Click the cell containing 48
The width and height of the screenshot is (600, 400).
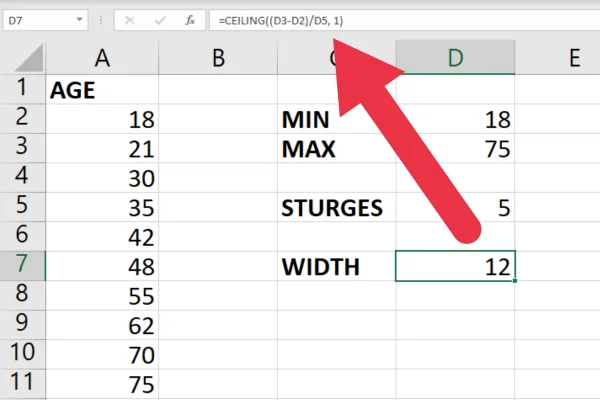[x=102, y=266]
